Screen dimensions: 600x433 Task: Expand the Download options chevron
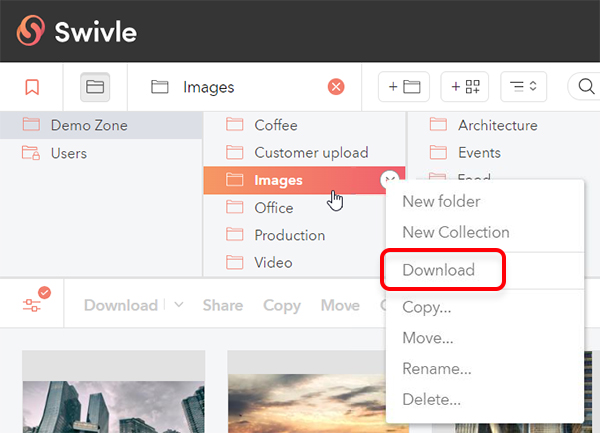point(179,304)
